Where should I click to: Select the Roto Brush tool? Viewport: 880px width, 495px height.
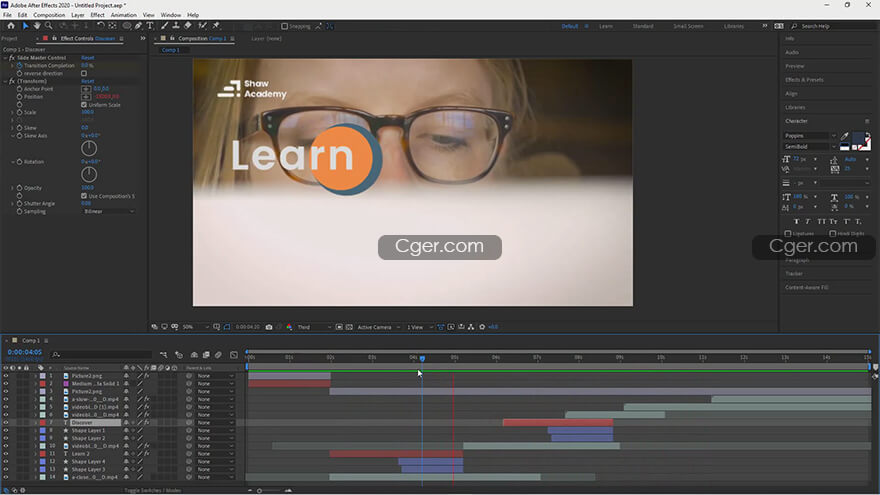pyautogui.click(x=202, y=26)
